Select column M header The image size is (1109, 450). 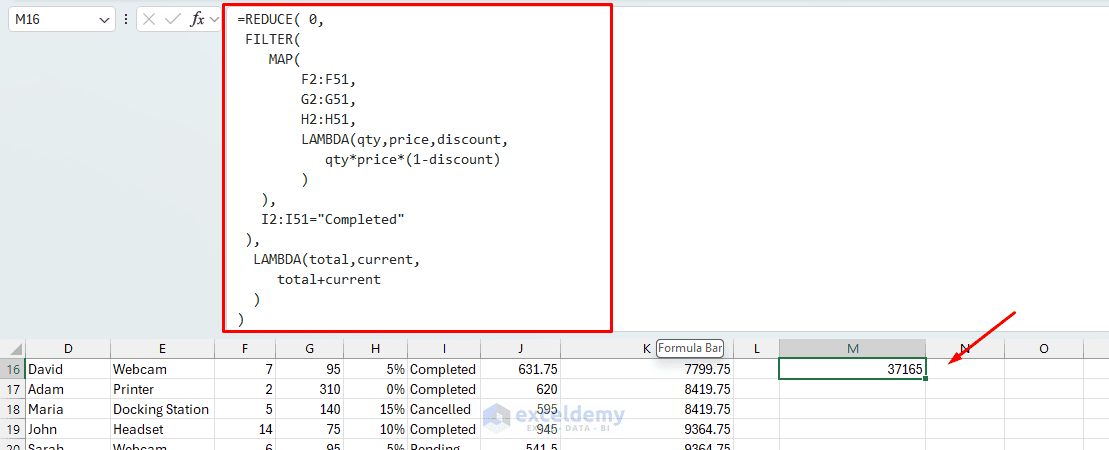(853, 348)
